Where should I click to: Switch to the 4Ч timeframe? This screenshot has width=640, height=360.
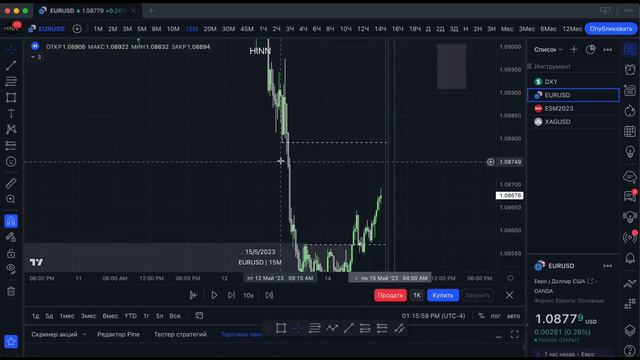tap(303, 29)
